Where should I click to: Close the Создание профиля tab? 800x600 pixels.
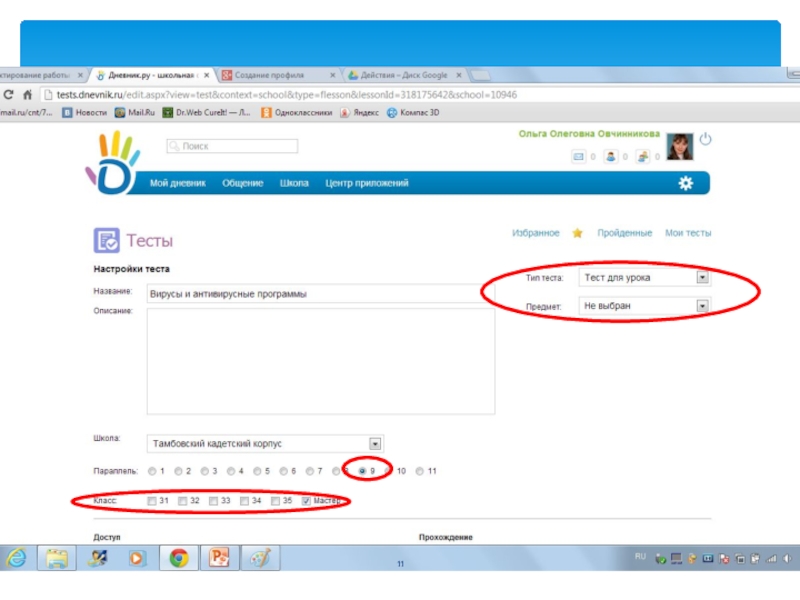(333, 75)
